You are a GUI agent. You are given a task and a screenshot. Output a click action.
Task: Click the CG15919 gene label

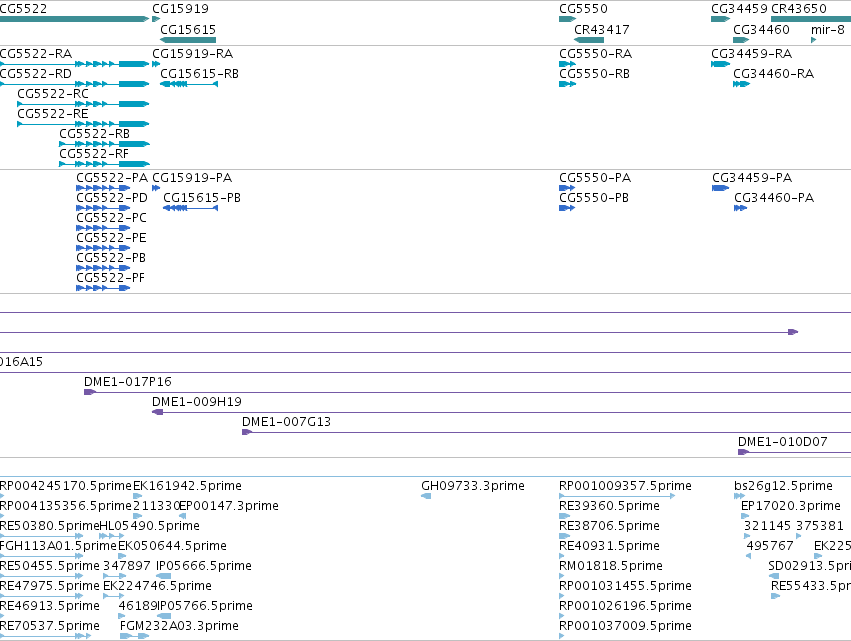[180, 9]
